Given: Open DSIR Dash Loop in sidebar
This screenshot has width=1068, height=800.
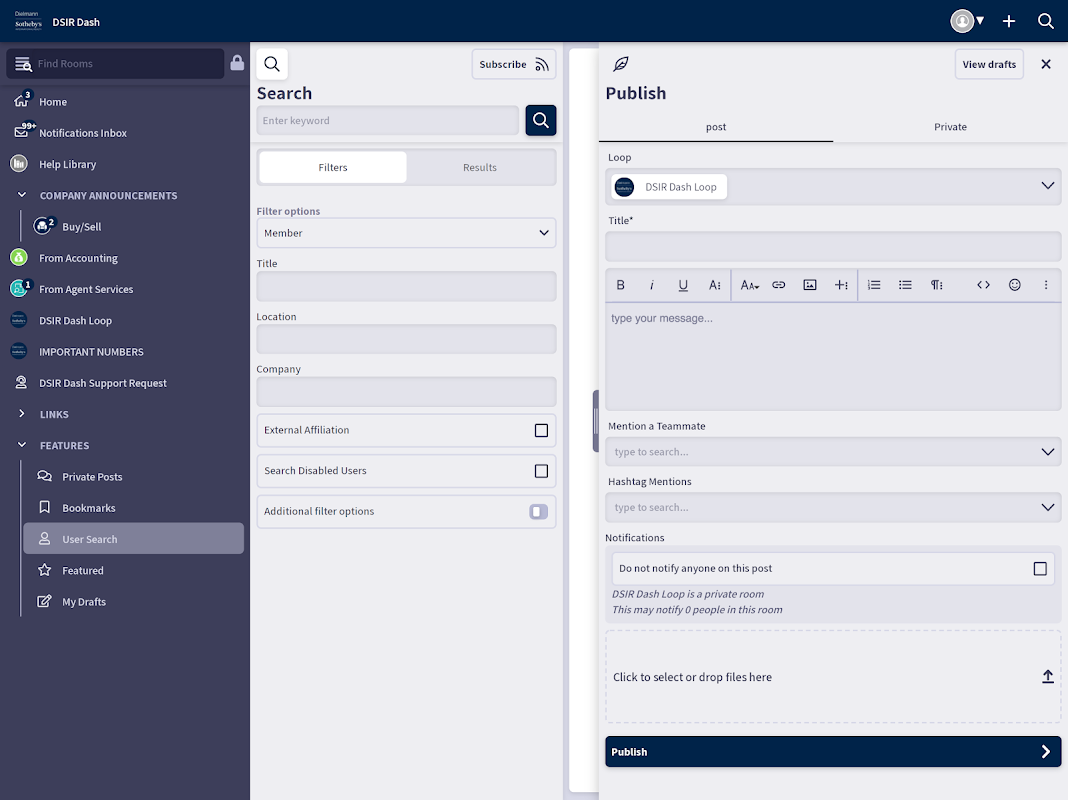Looking at the screenshot, I should pos(76,321).
